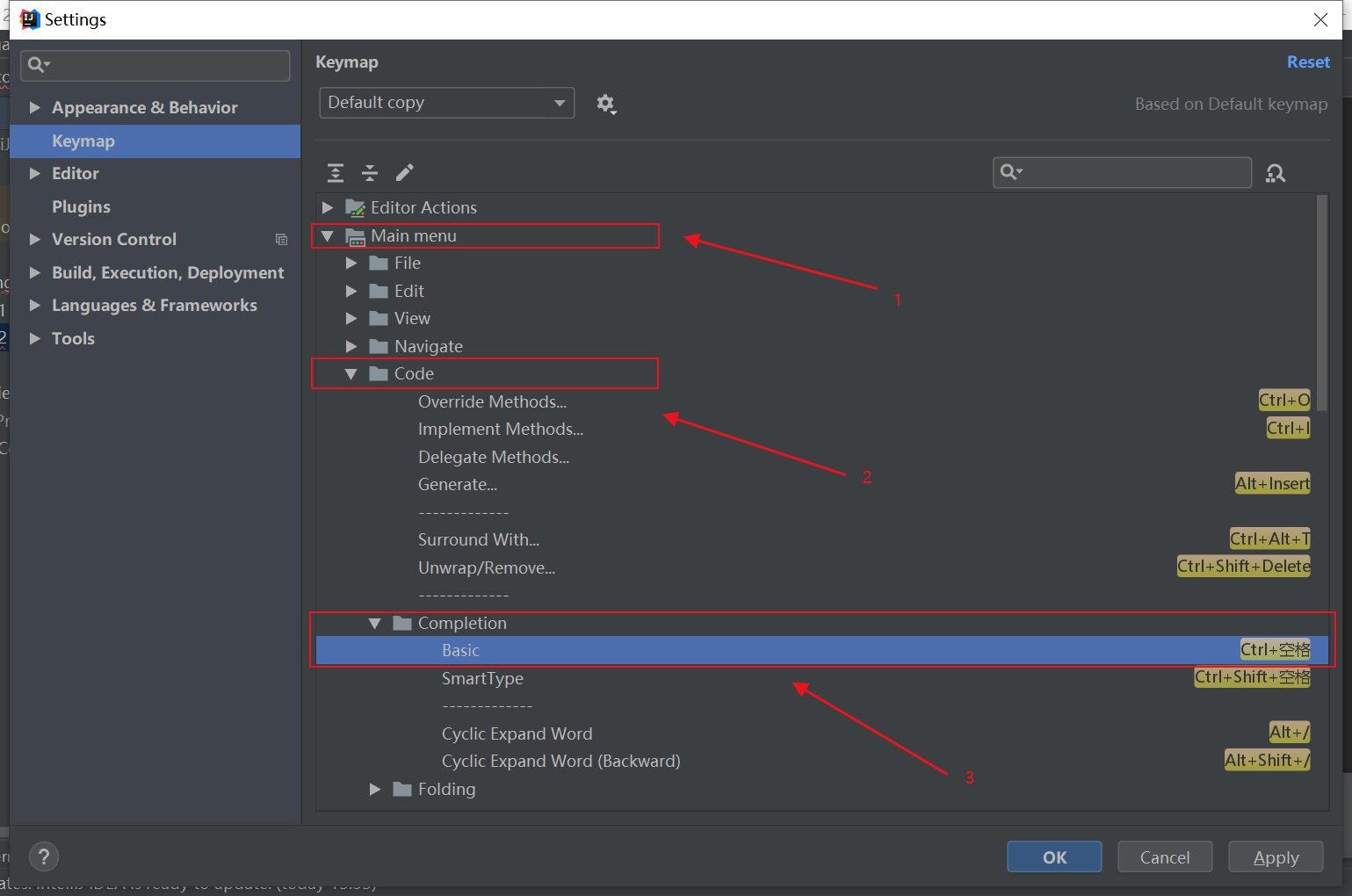The height and width of the screenshot is (896, 1352).
Task: Collapse the Main menu tree node
Action: click(x=328, y=236)
